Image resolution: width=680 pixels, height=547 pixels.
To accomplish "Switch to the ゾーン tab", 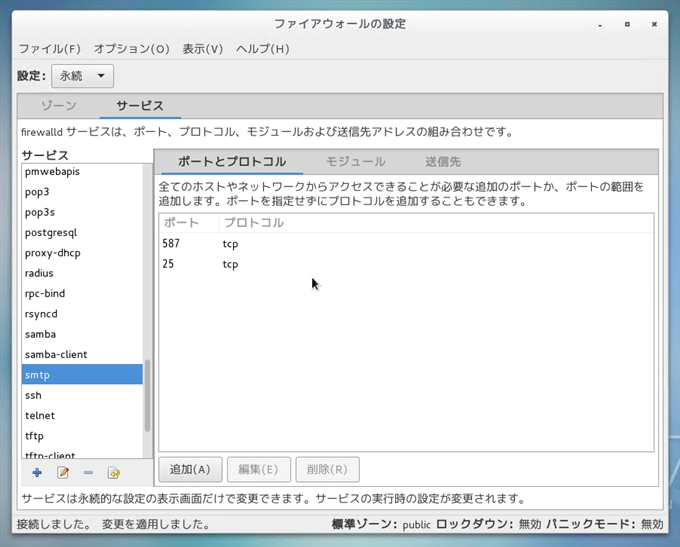I will 59,106.
